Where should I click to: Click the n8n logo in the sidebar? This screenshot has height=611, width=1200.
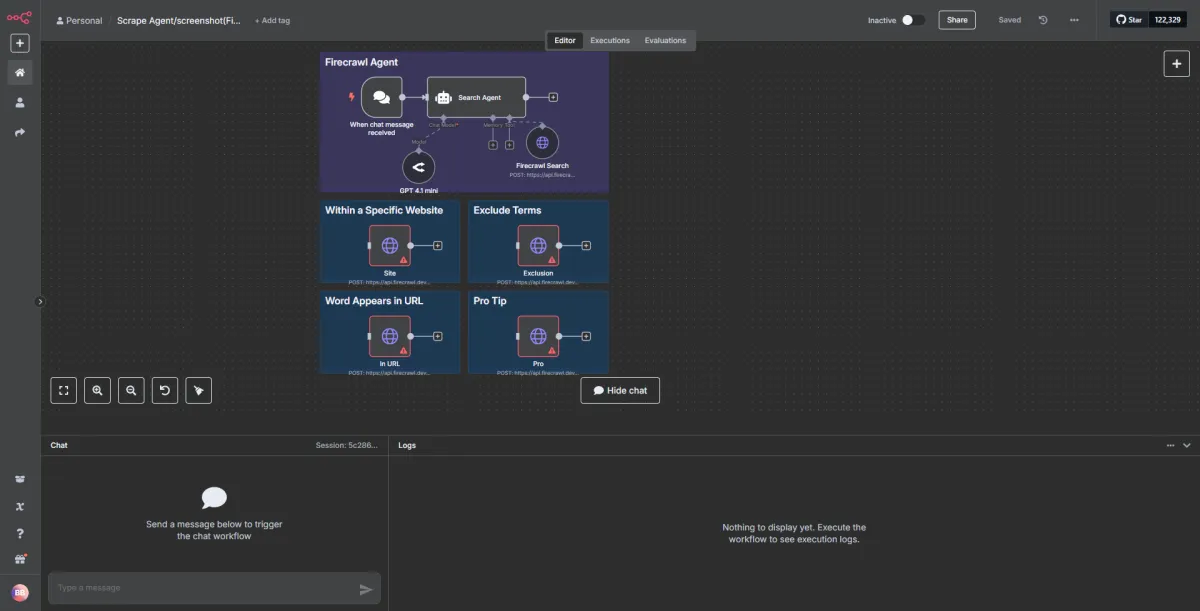coord(20,17)
